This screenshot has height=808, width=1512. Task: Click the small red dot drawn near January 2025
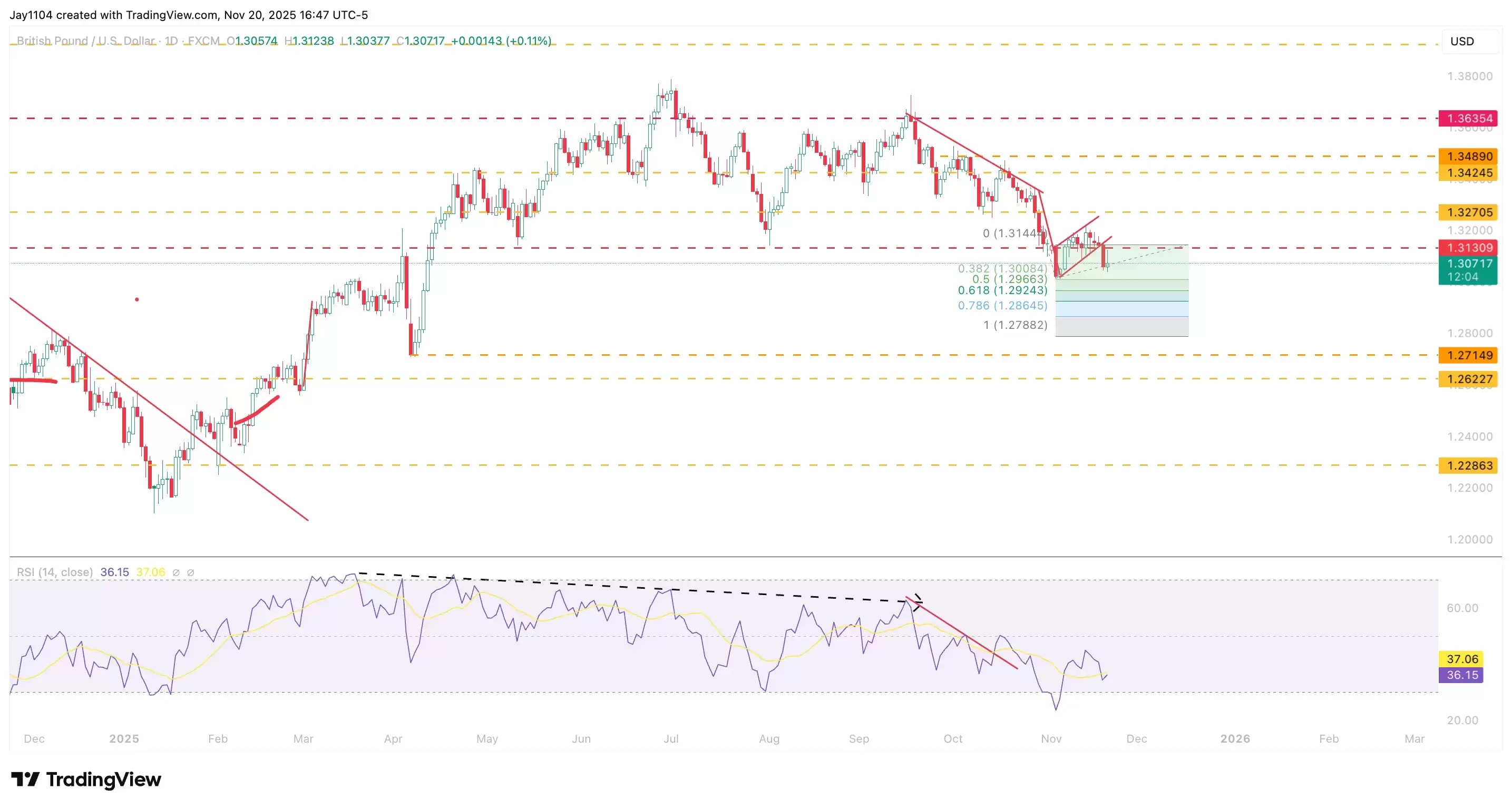pos(137,299)
